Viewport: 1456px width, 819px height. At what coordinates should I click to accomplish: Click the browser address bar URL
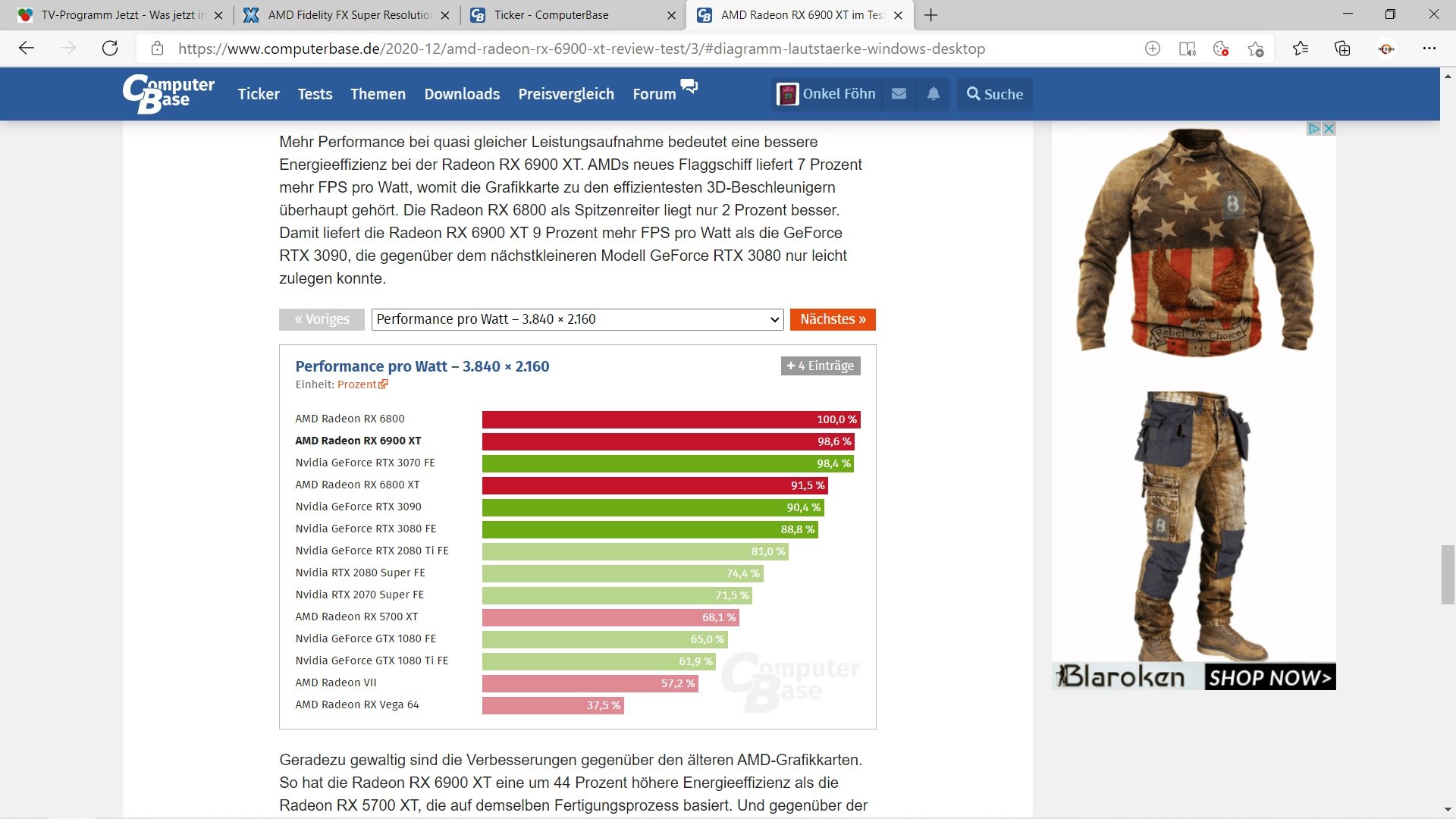pos(581,49)
